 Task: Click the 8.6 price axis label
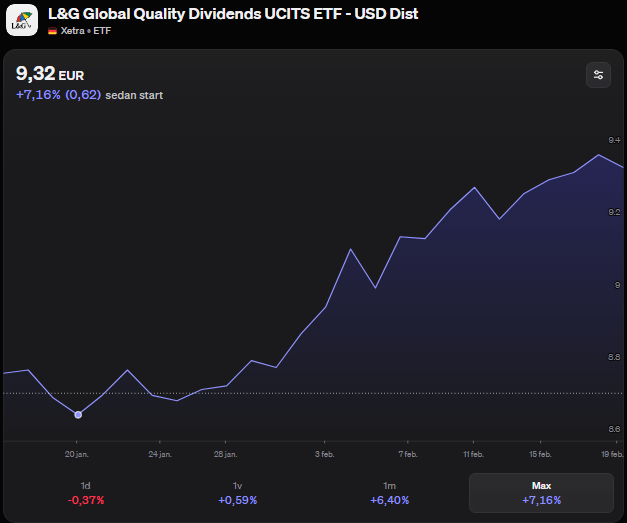(x=614, y=429)
